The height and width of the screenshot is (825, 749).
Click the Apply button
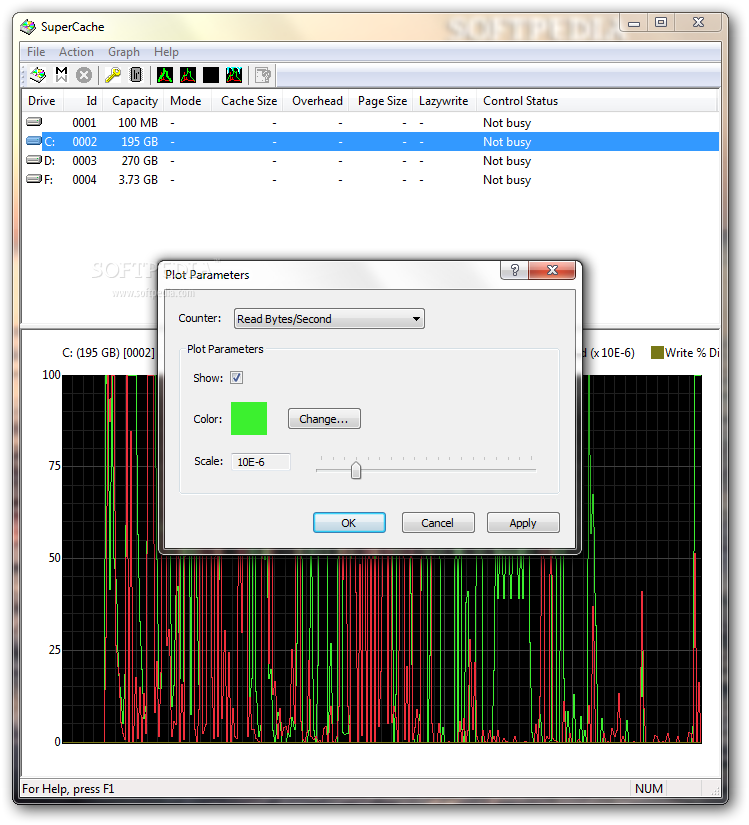point(523,522)
